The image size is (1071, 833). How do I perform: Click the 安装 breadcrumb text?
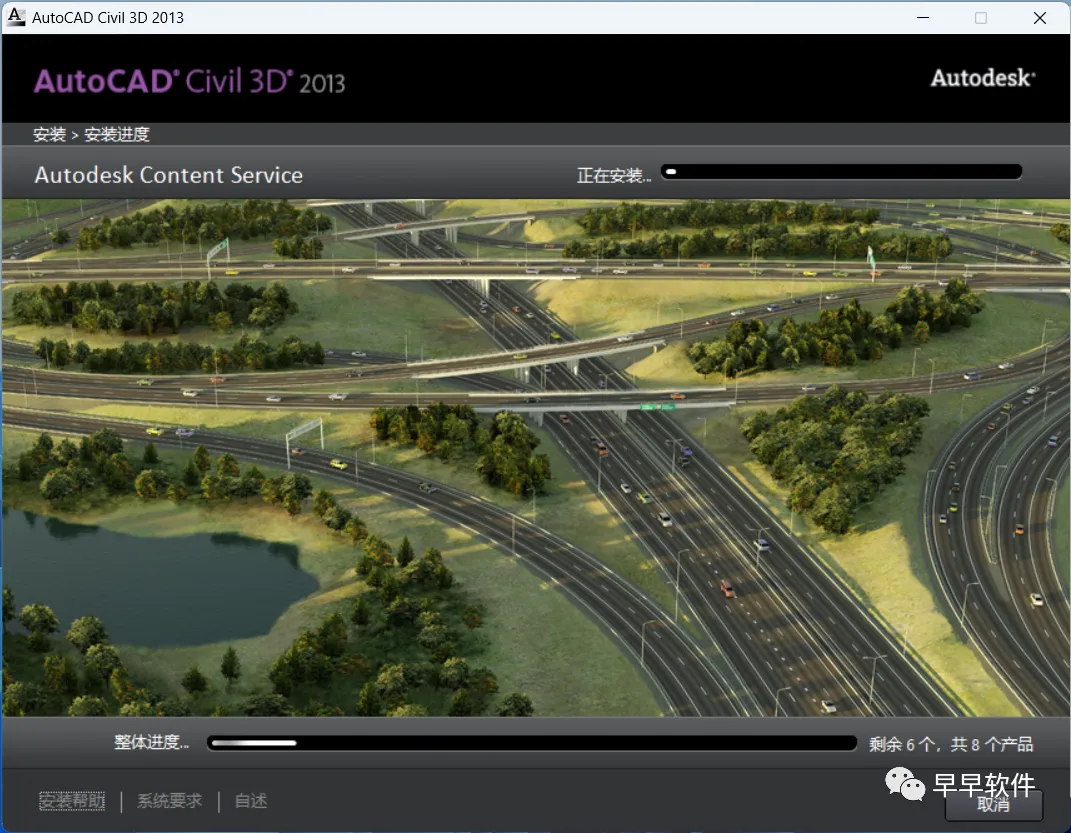pos(49,135)
